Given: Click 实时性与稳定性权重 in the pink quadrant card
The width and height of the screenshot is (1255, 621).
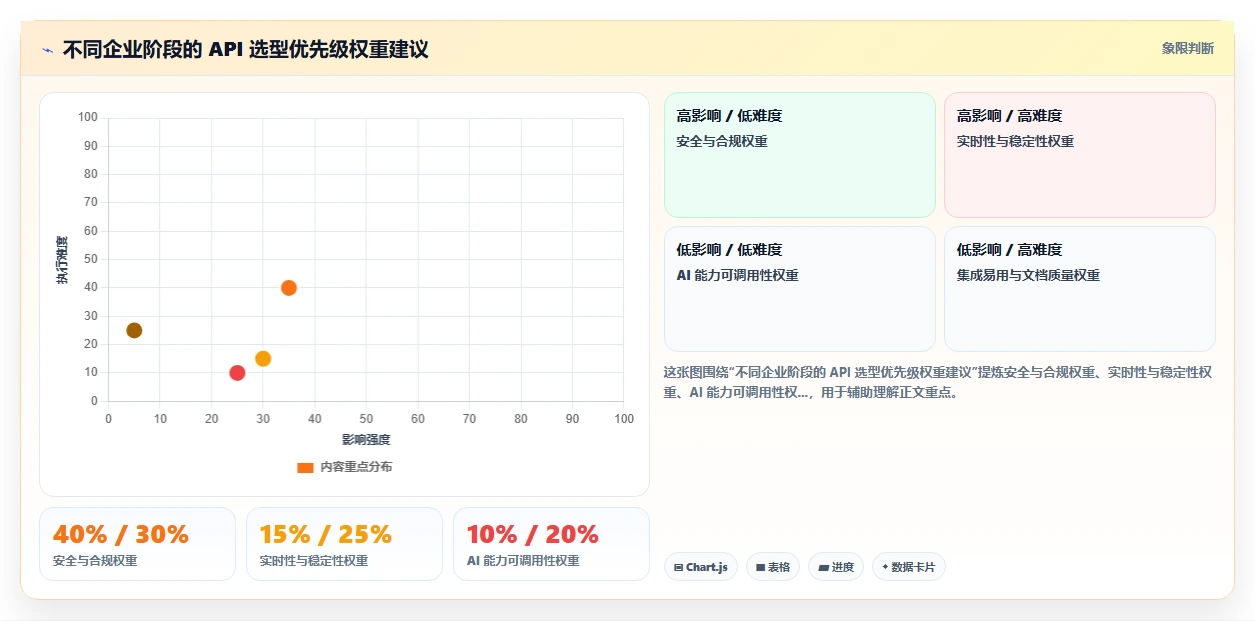Looking at the screenshot, I should (1015, 141).
